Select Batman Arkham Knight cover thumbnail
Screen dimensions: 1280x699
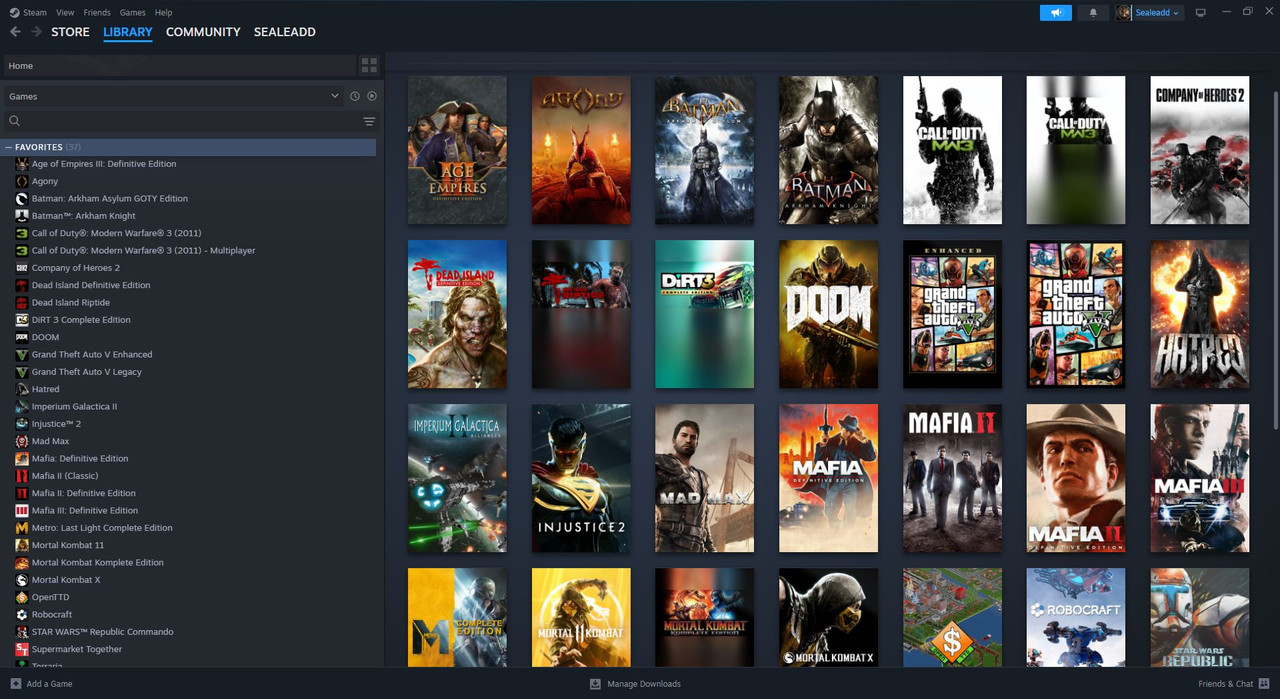[828, 150]
